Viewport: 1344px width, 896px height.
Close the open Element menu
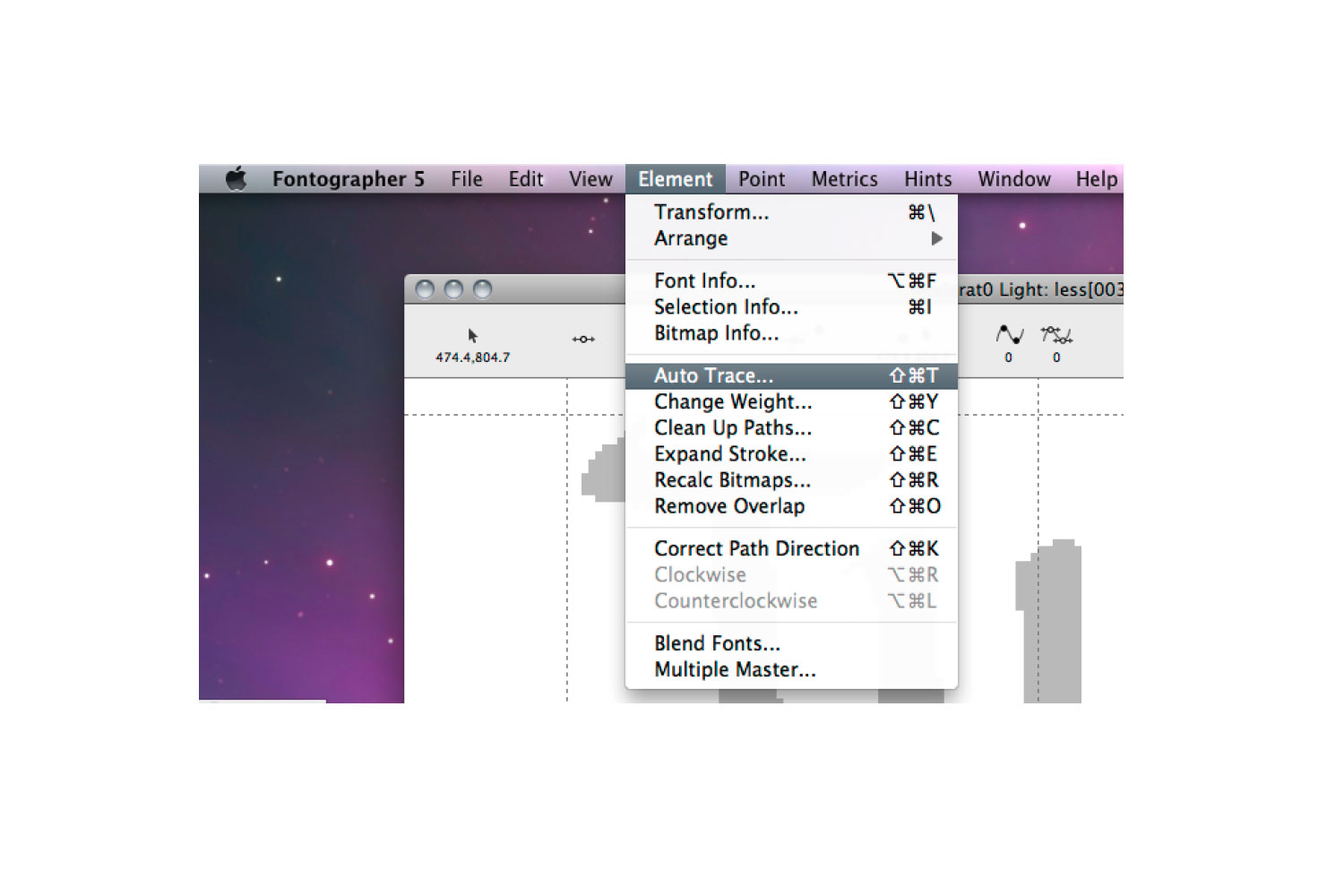(x=676, y=179)
